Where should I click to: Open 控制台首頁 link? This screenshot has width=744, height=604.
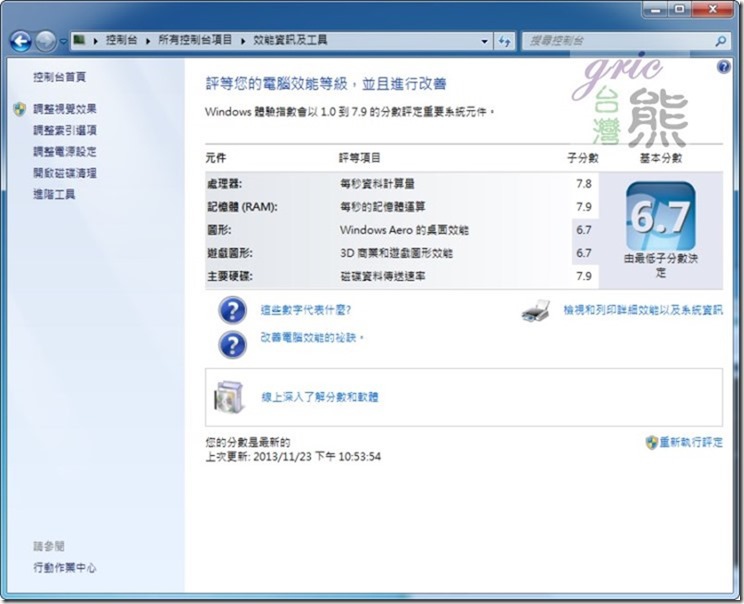pos(59,77)
